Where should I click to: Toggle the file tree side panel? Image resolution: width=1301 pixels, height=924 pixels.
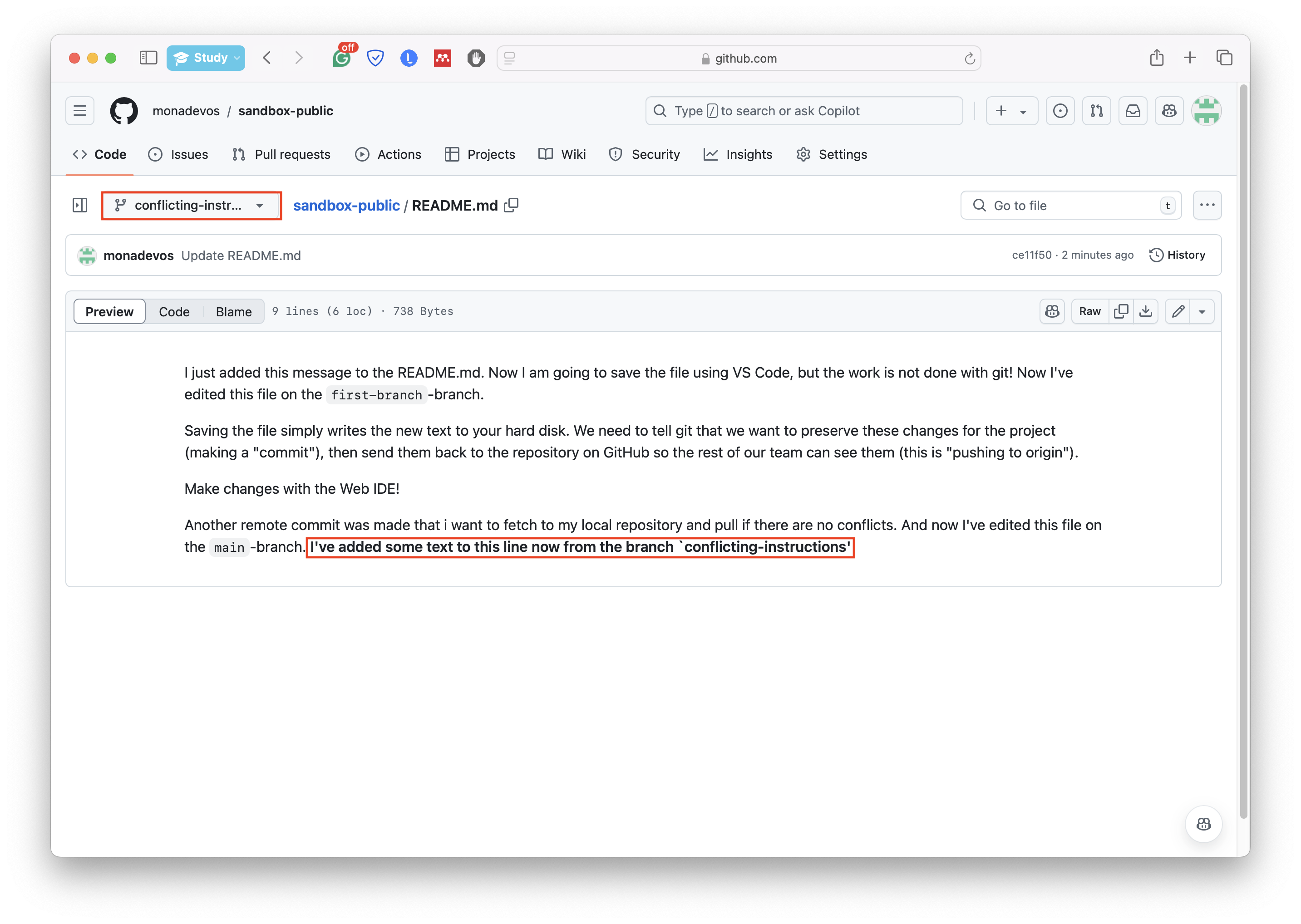pos(80,206)
